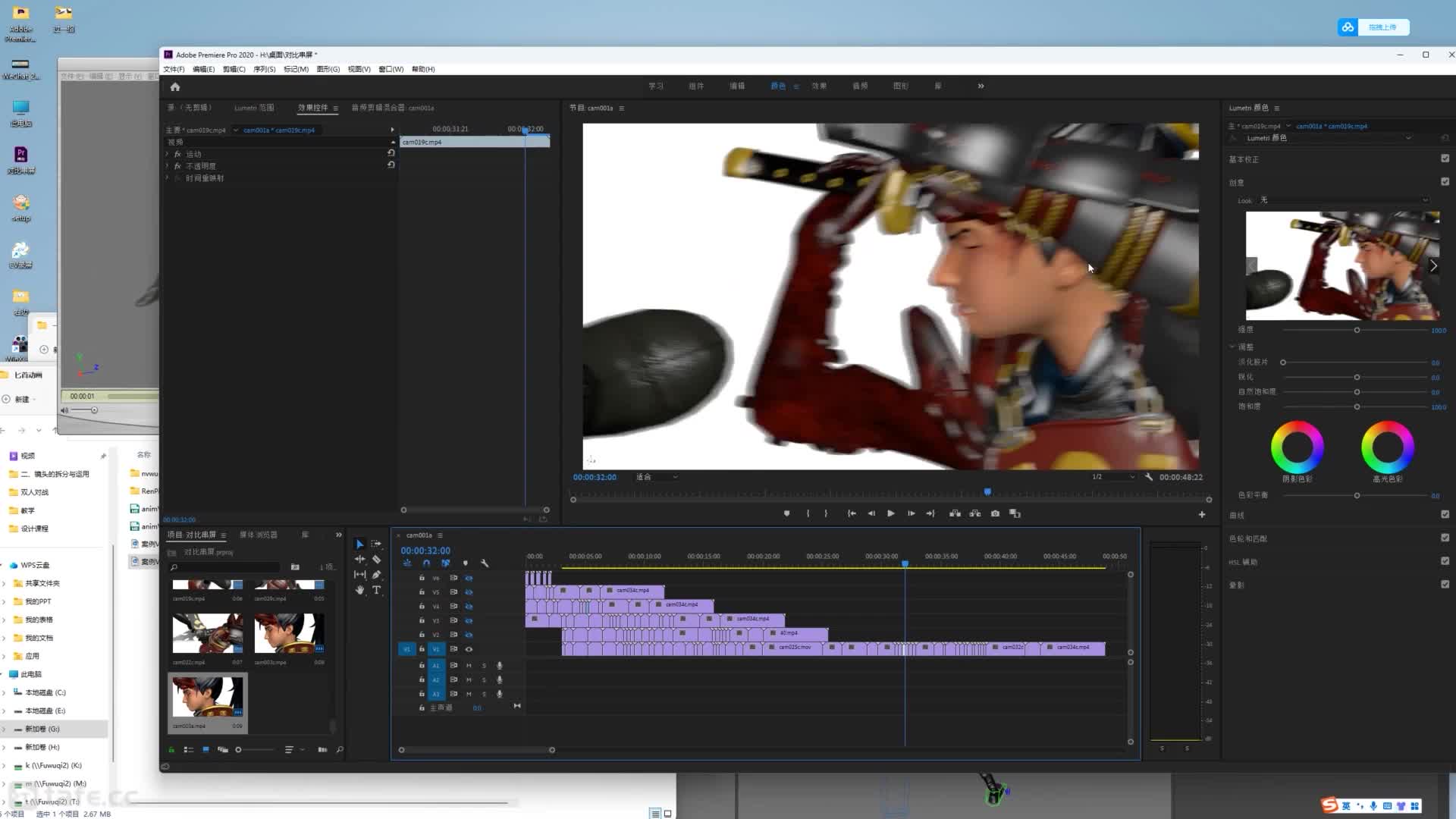Select the Pen tool
The height and width of the screenshot is (819, 1456).
tap(377, 575)
